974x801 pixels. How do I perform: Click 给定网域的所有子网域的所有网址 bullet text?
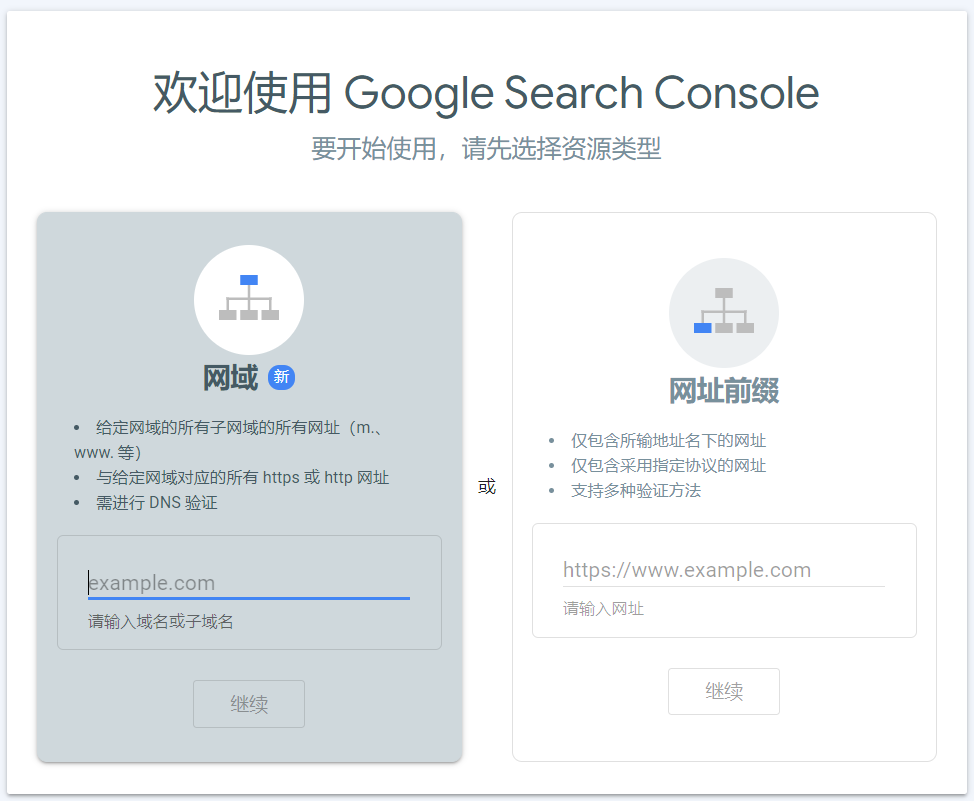[x=227, y=440]
